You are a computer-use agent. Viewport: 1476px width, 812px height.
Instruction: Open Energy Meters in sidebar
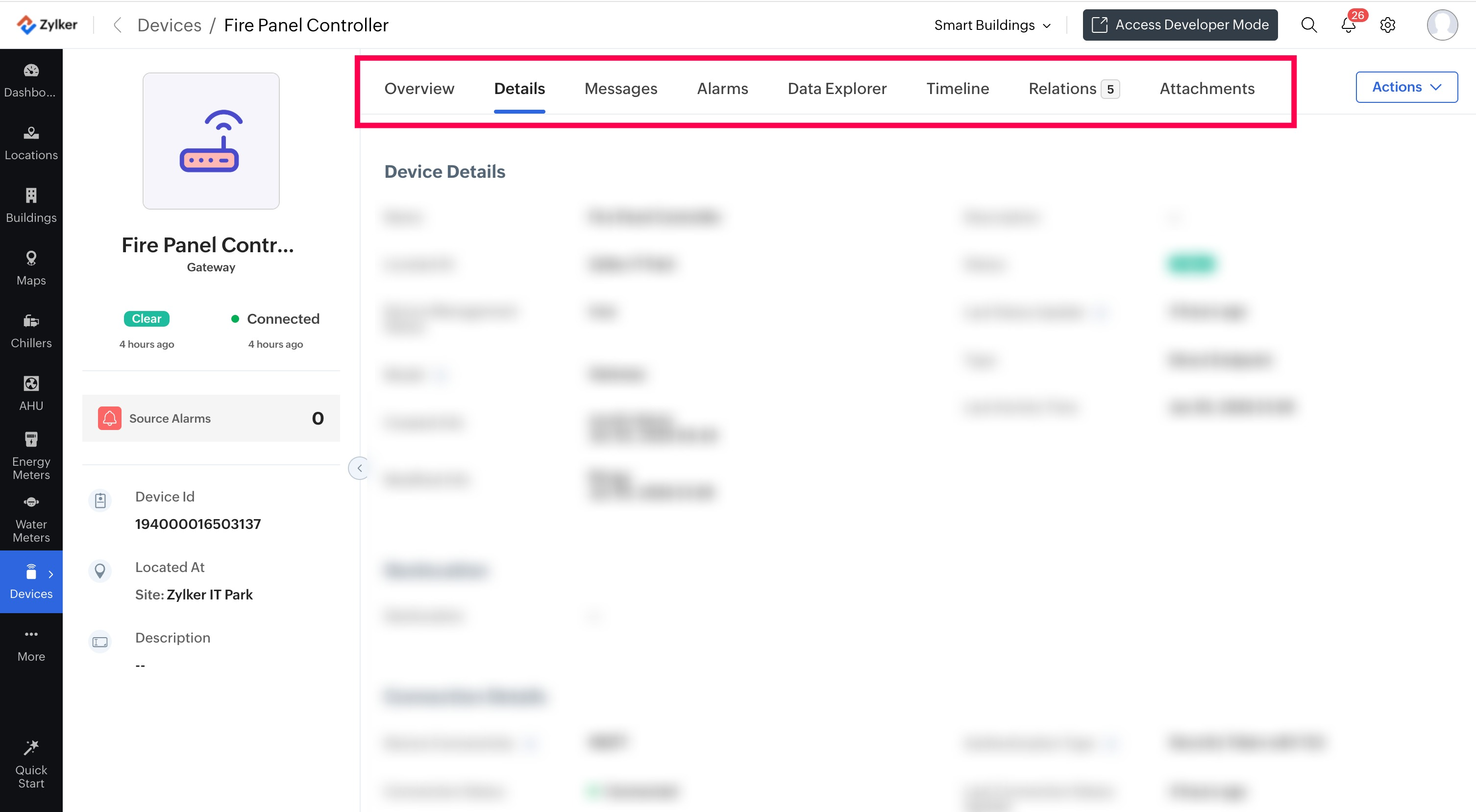pyautogui.click(x=31, y=455)
